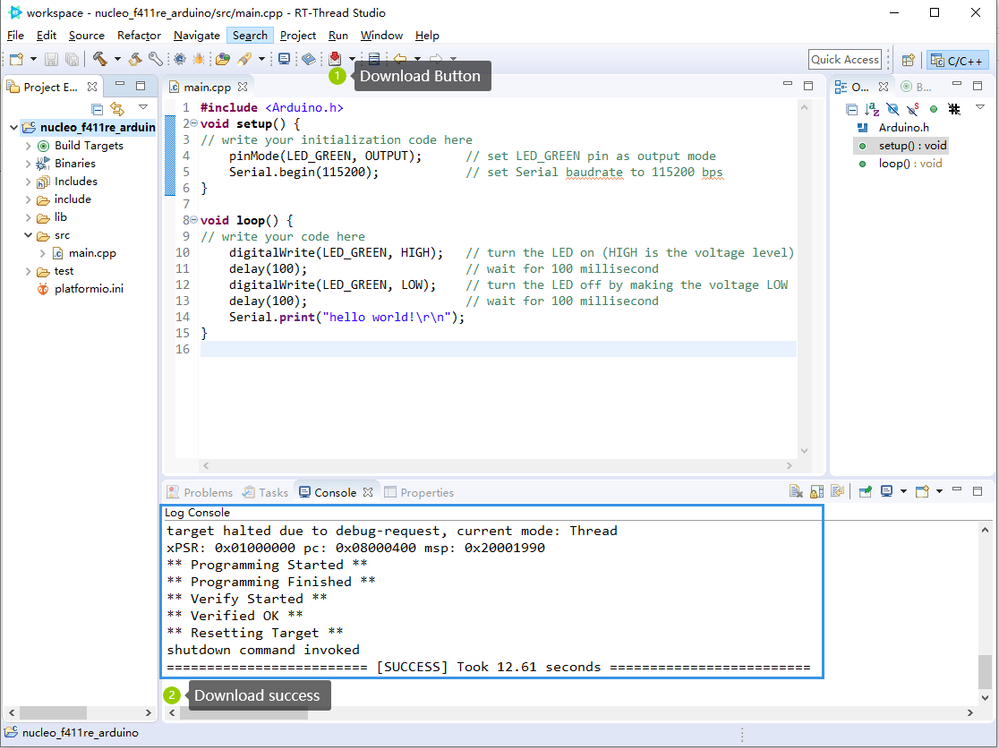Click the Save disk icon
This screenshot has width=999, height=748.
(52, 59)
